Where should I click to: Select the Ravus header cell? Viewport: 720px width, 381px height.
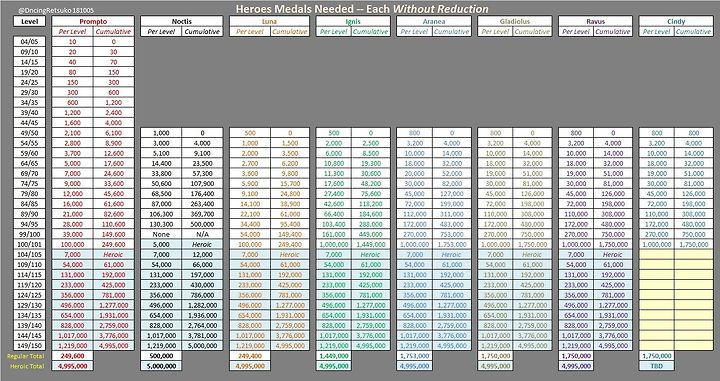[x=596, y=21]
